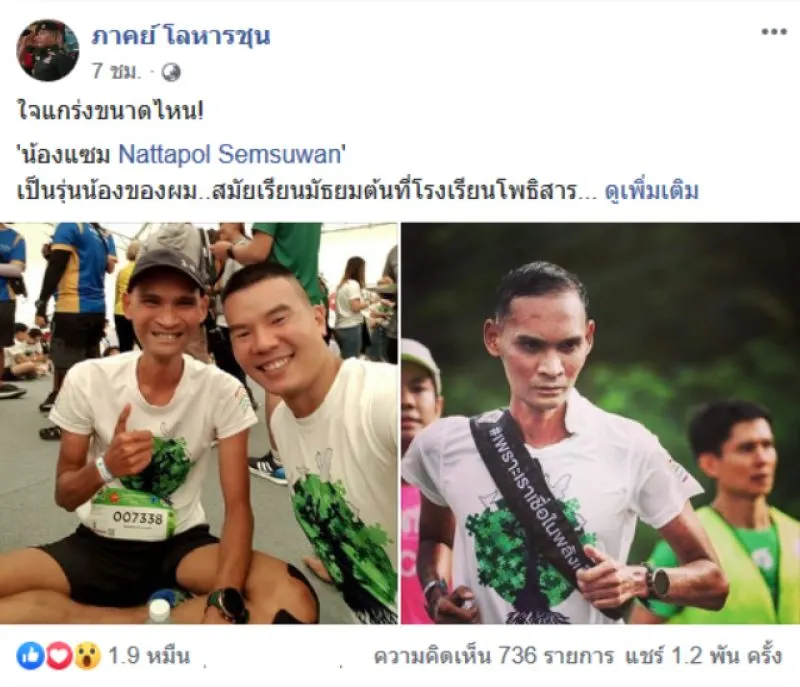Image resolution: width=800 pixels, height=687 pixels.
Task: Open the three-dots post options menu
Action: [x=773, y=32]
